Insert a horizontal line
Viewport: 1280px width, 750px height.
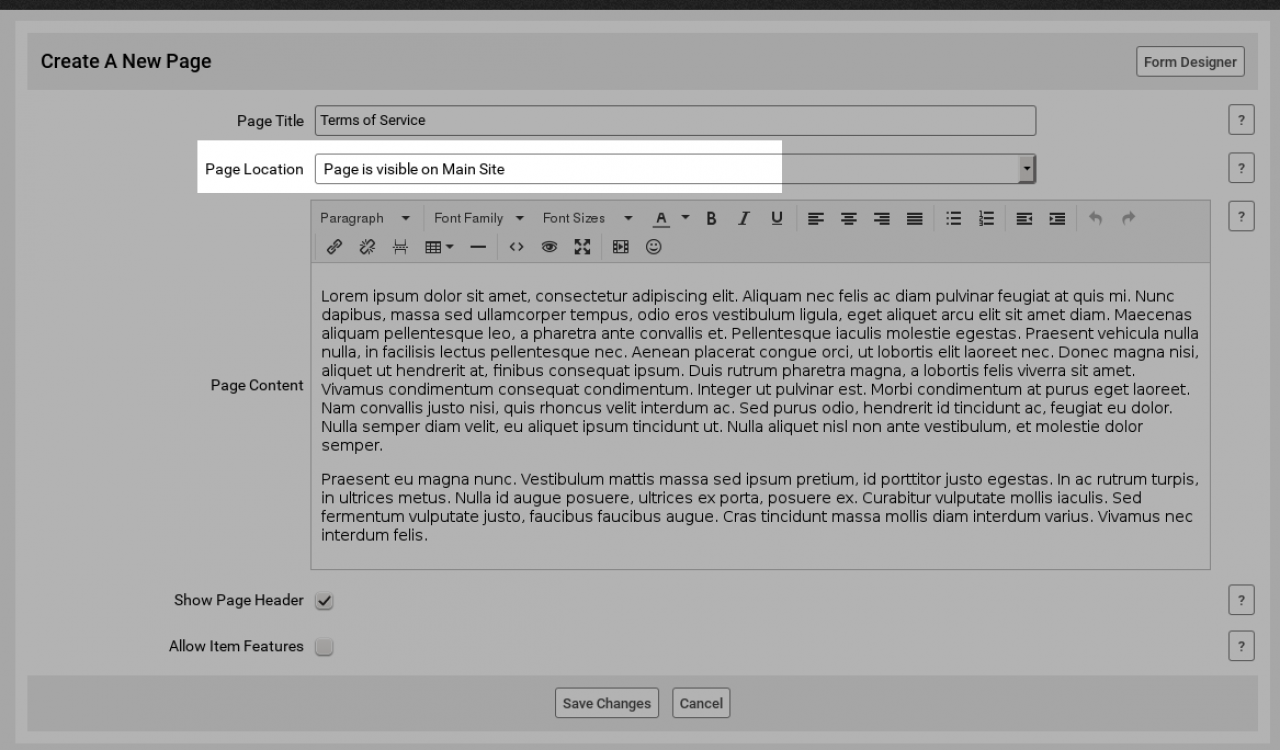478,246
